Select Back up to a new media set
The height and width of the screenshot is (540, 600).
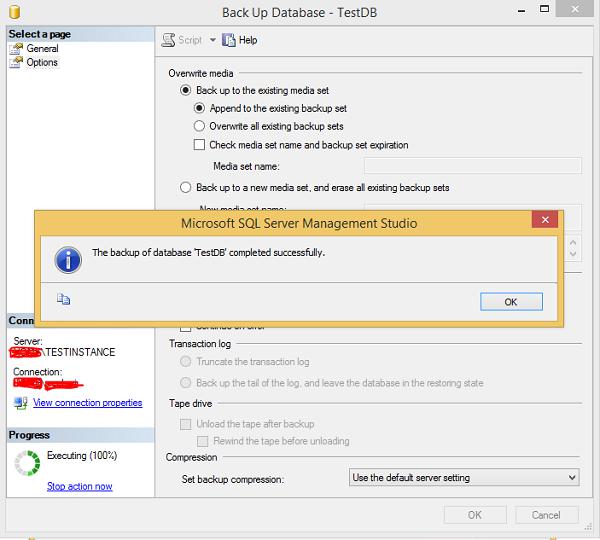coord(185,187)
